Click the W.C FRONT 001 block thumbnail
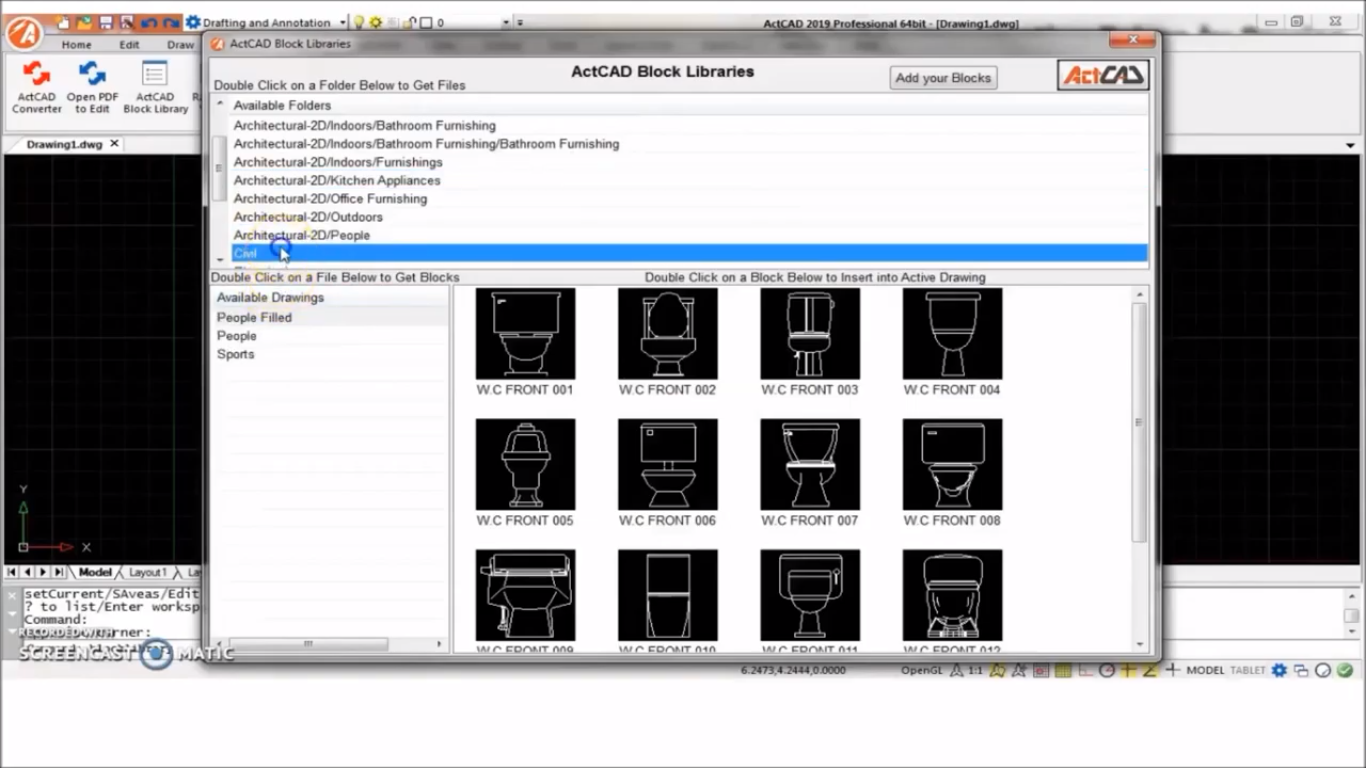 525,333
